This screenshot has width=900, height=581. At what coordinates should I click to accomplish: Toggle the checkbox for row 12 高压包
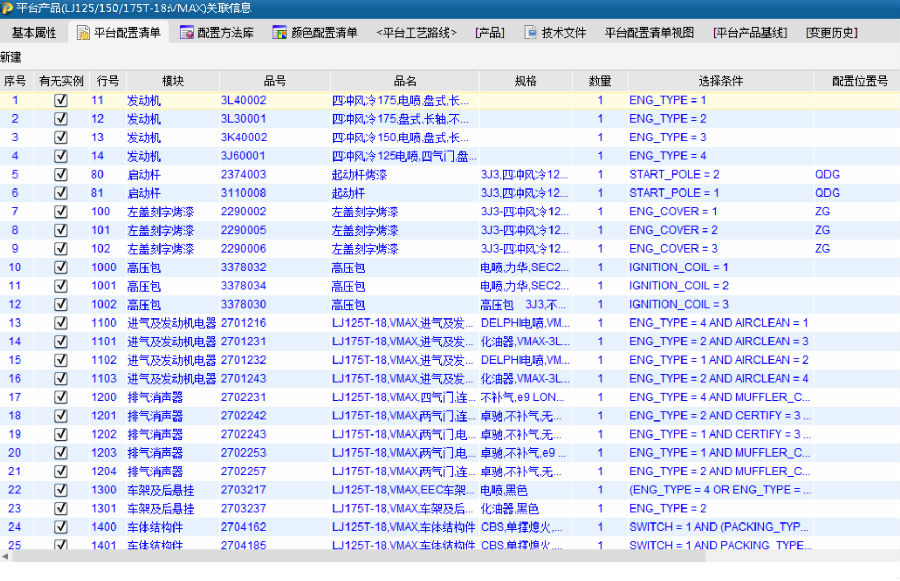tap(60, 304)
